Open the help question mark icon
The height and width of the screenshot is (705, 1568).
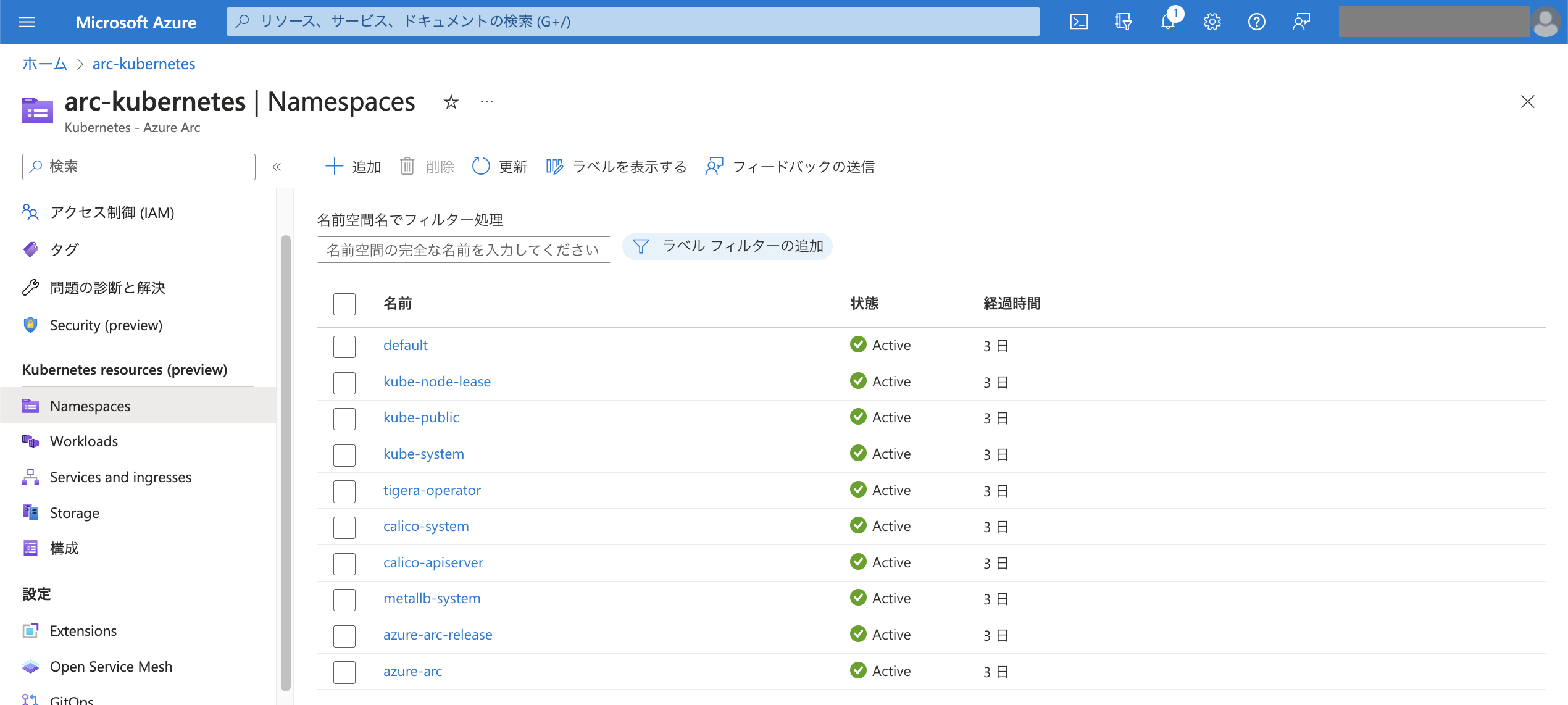pos(1256,22)
